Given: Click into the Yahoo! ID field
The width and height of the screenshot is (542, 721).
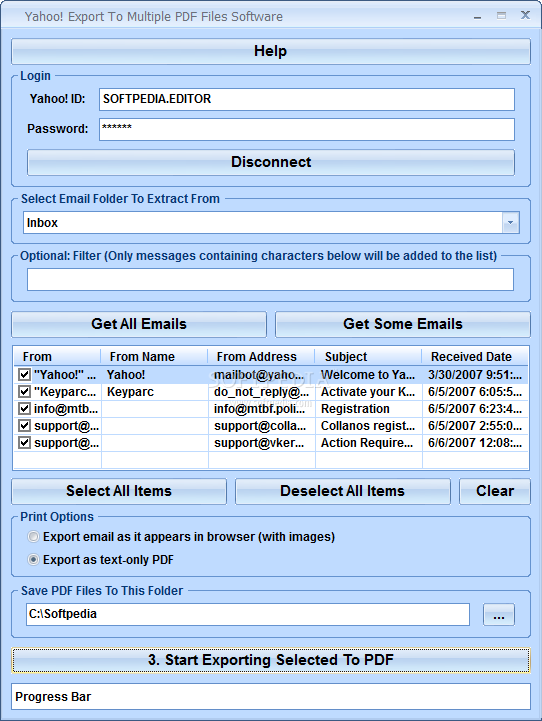Looking at the screenshot, I should [307, 99].
